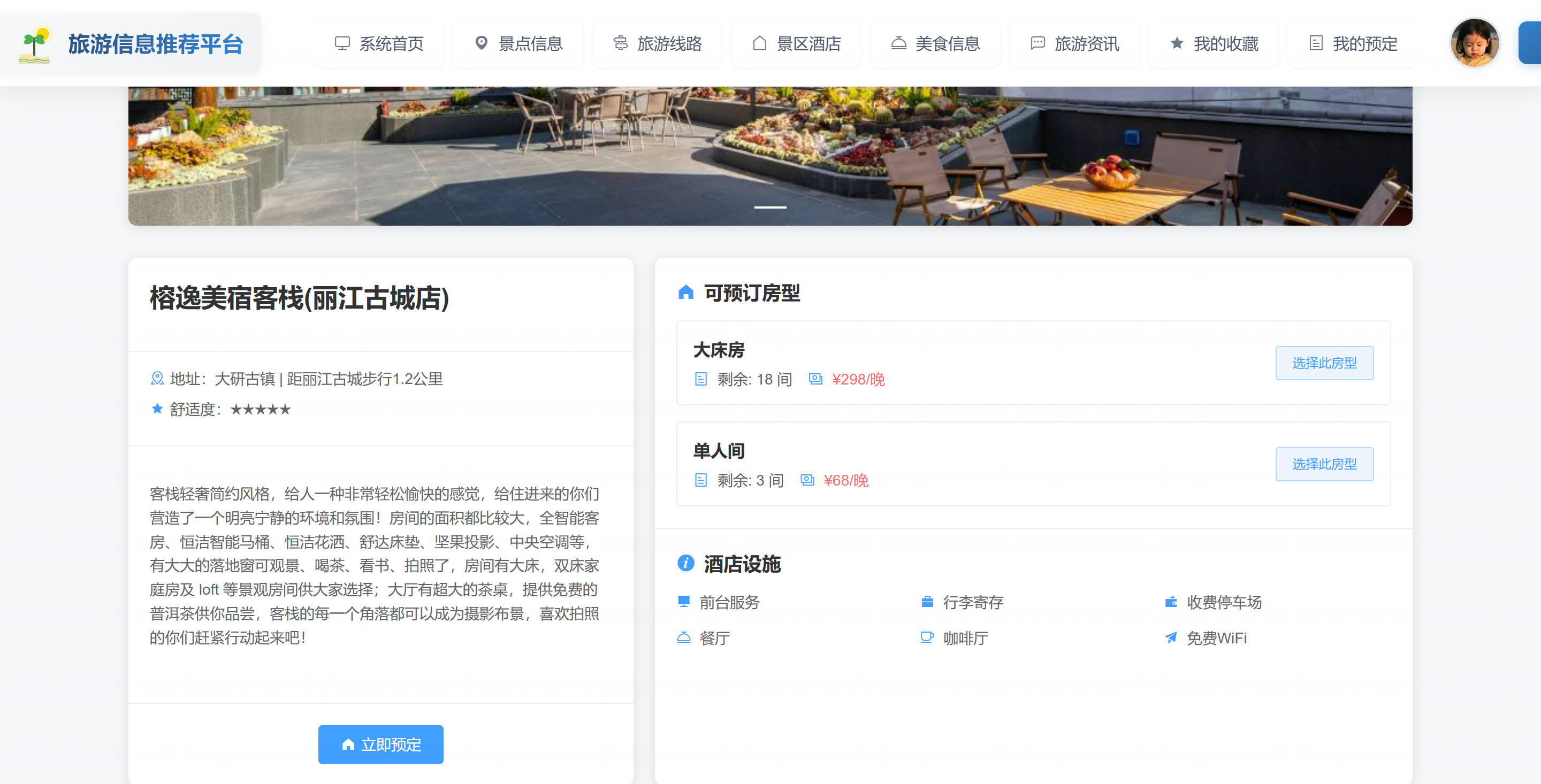
Task: Click the chat bubble icon beside 旅游资讯
Action: 1037,43
